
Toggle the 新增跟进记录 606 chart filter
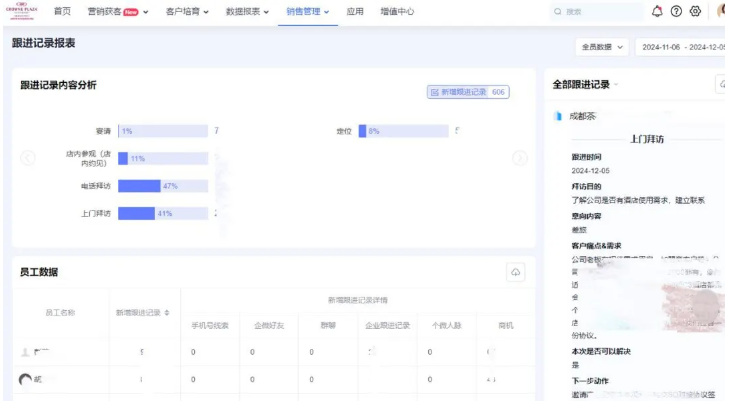coord(468,92)
